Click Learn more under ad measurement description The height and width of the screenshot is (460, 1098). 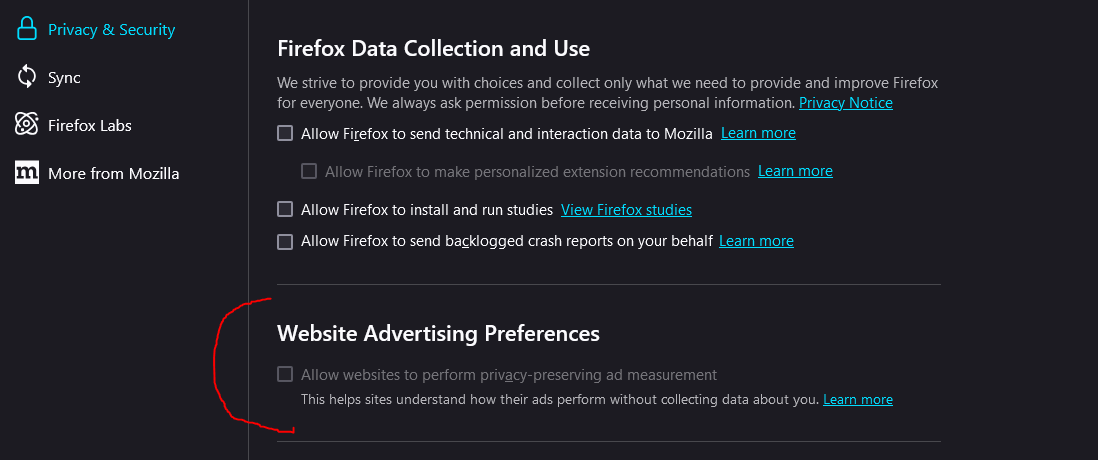(857, 400)
